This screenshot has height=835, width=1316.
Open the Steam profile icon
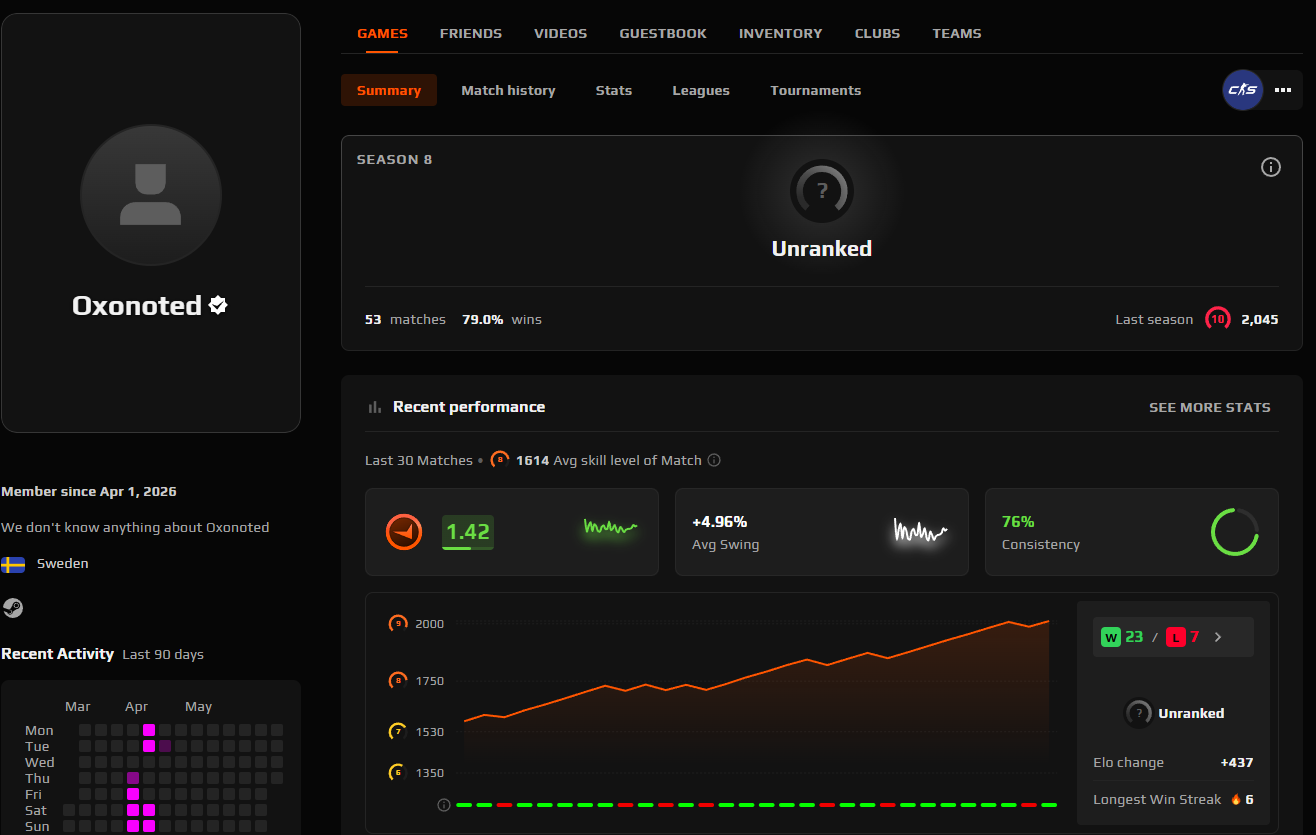[x=12, y=608]
